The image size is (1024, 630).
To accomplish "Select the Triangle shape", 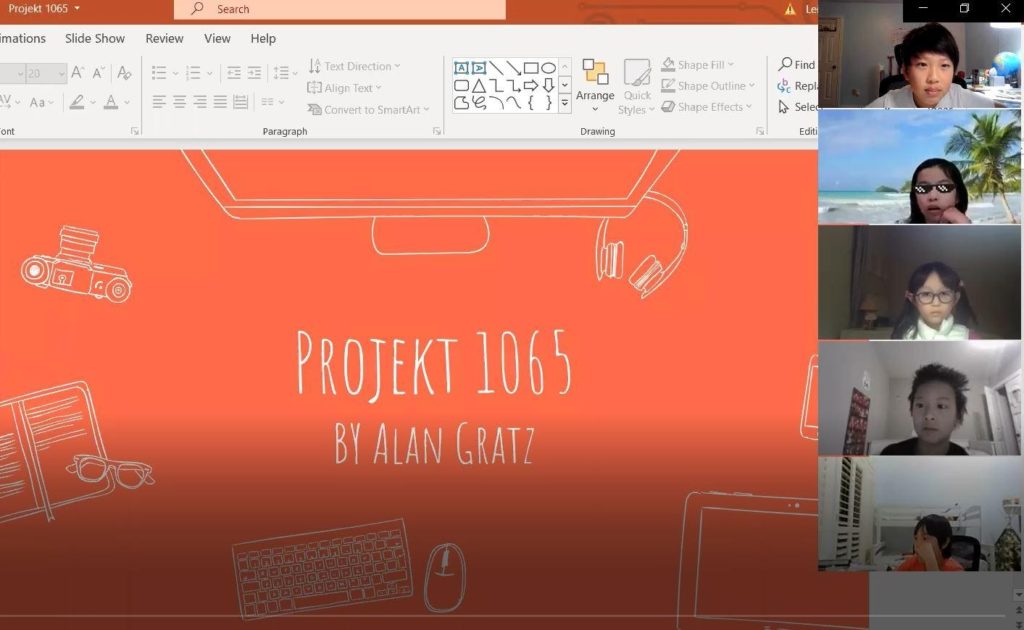I will [x=479, y=86].
